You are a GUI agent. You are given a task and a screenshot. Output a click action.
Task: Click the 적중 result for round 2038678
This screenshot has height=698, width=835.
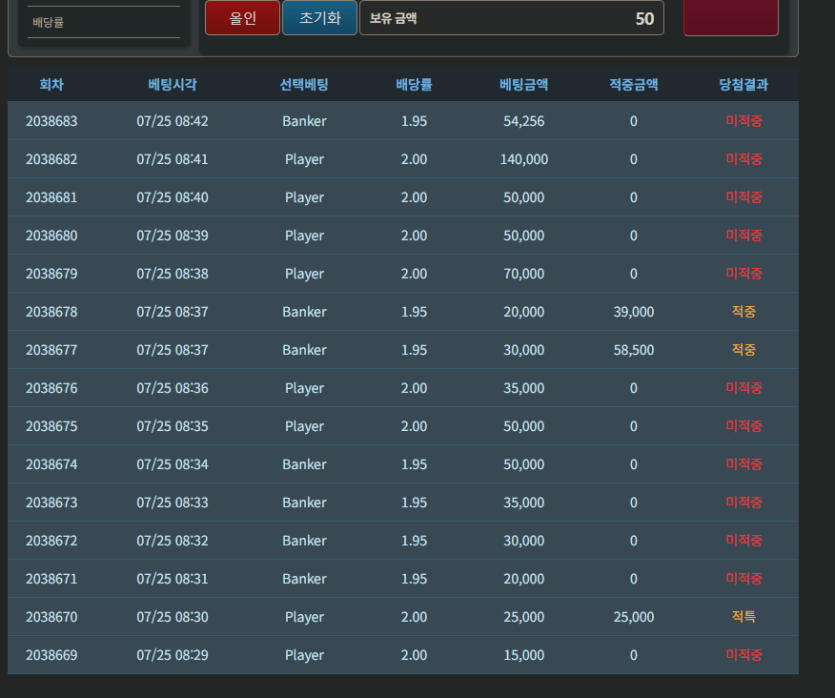pyautogui.click(x=743, y=311)
